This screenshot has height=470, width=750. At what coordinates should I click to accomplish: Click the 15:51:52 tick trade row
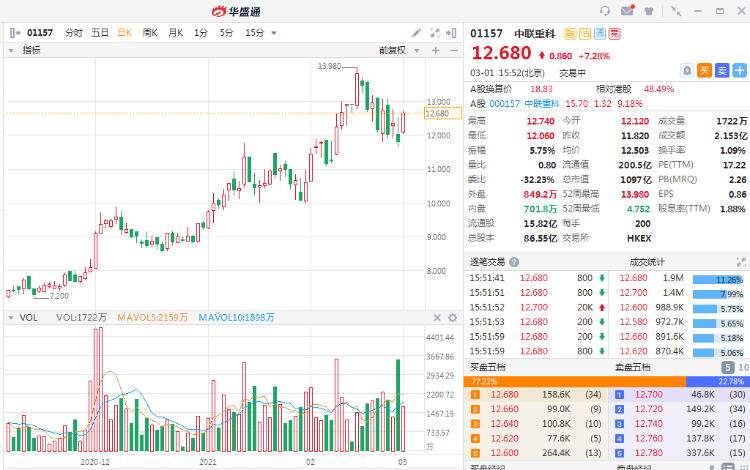coord(538,307)
